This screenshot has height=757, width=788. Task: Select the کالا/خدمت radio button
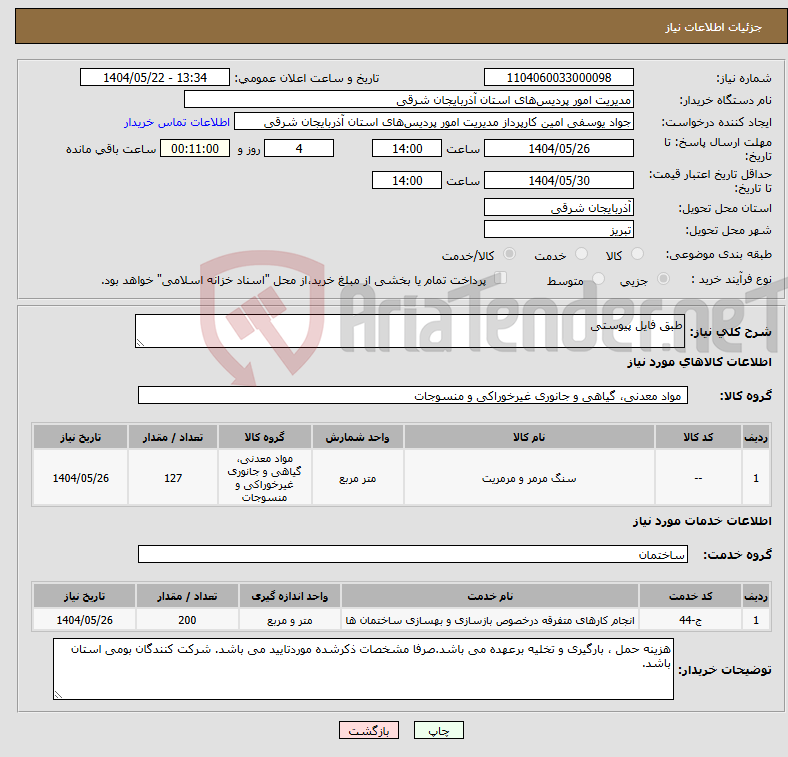point(510,254)
